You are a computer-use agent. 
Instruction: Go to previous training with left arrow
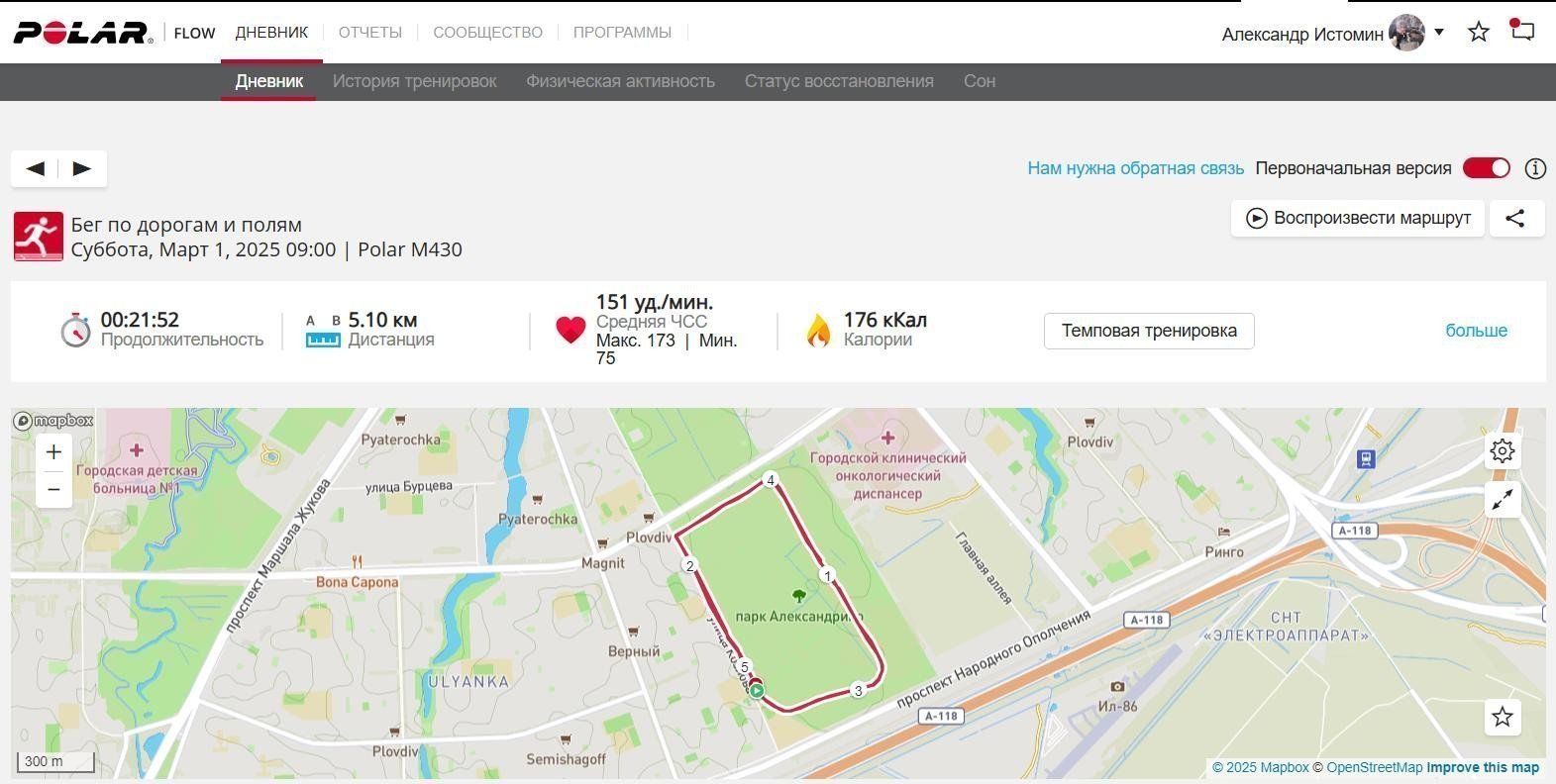(36, 168)
